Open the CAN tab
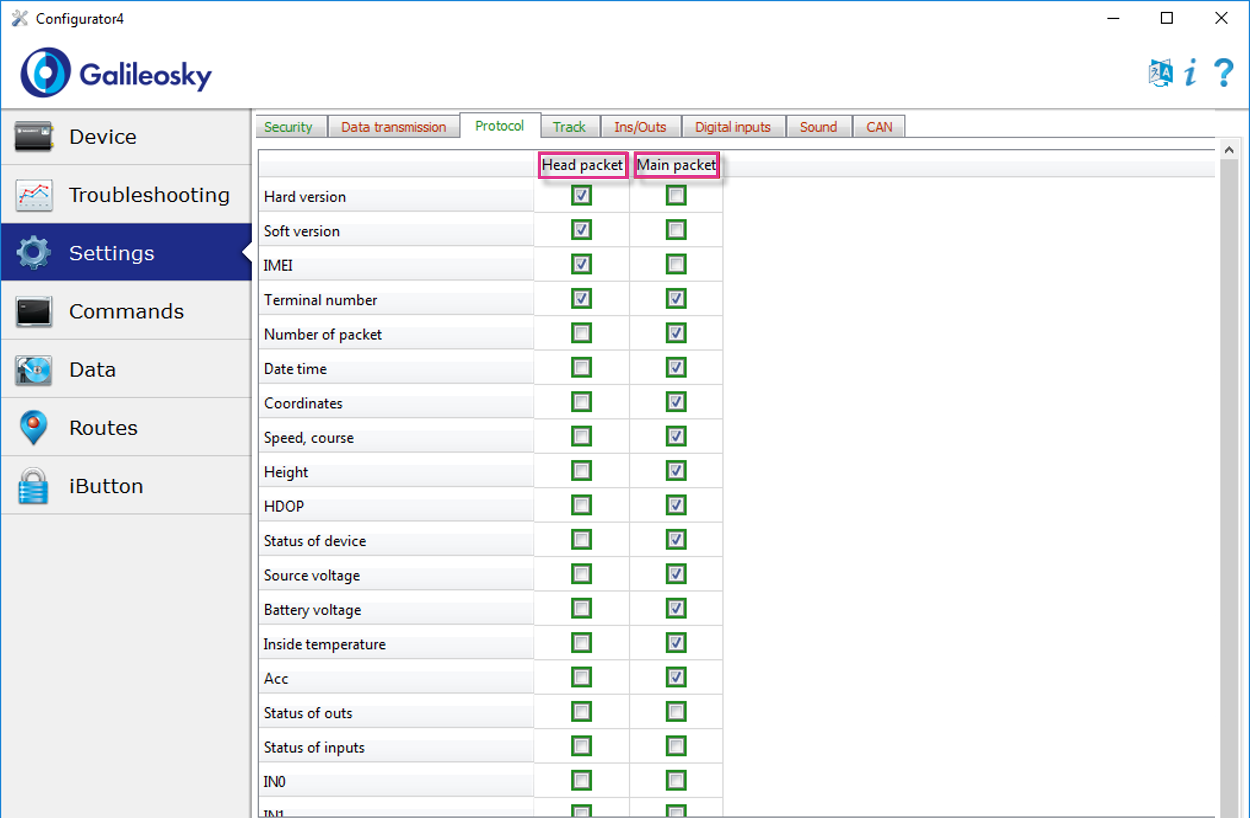Viewport: 1254px width, 818px height. pyautogui.click(x=879, y=127)
